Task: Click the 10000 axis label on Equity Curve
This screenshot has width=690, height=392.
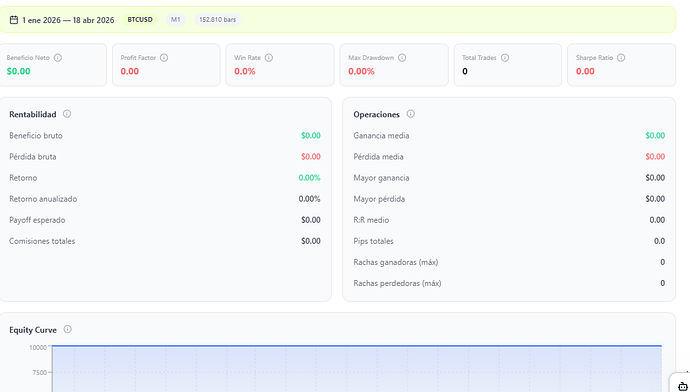Action: point(38,348)
